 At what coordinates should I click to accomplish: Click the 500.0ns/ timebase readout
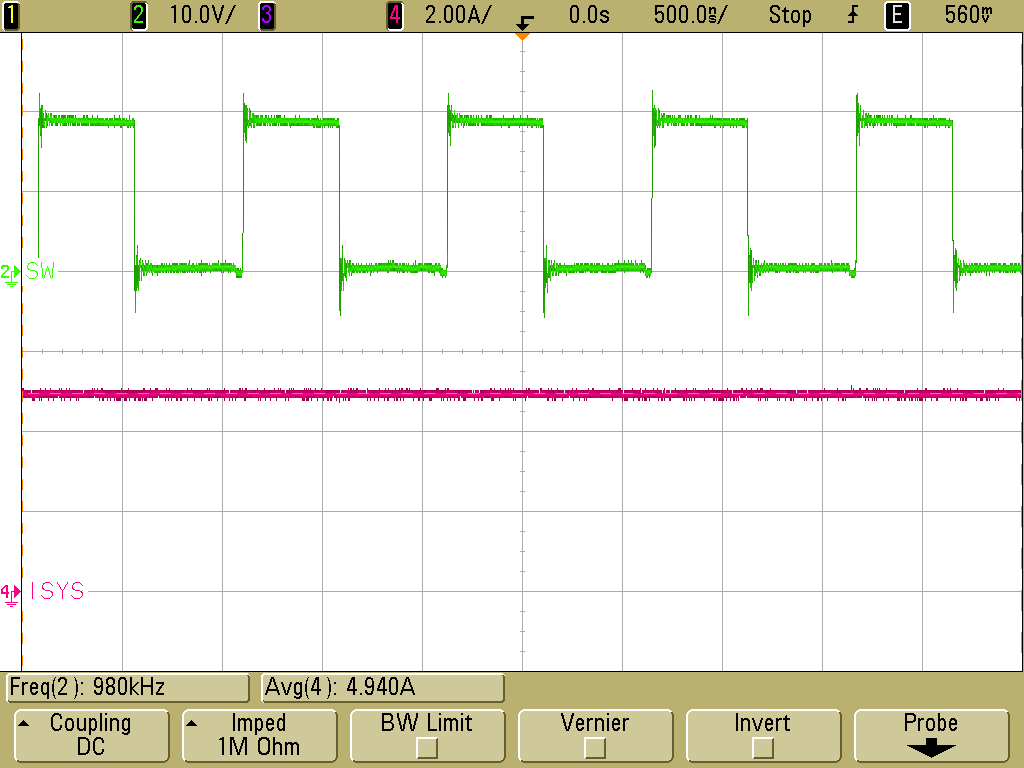690,15
